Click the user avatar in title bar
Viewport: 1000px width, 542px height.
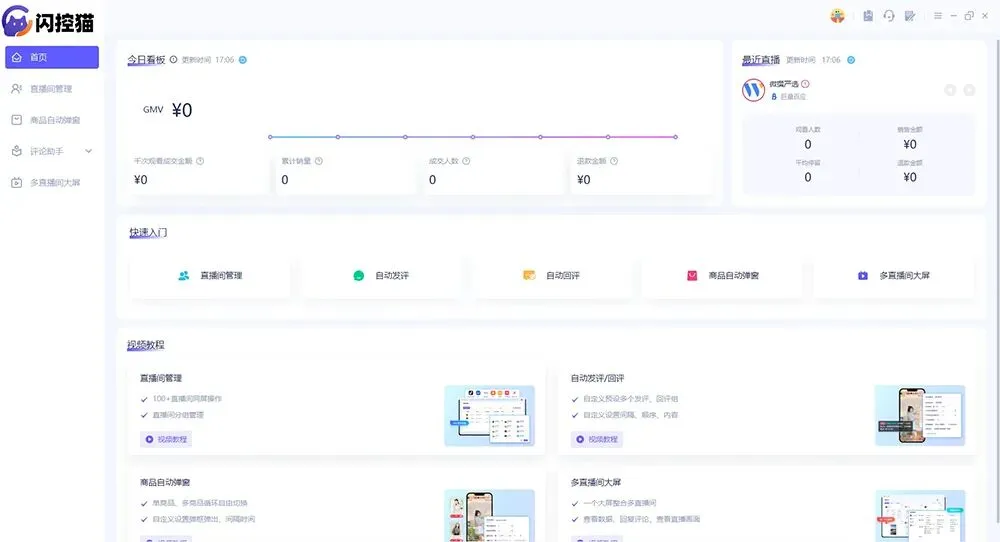click(837, 16)
